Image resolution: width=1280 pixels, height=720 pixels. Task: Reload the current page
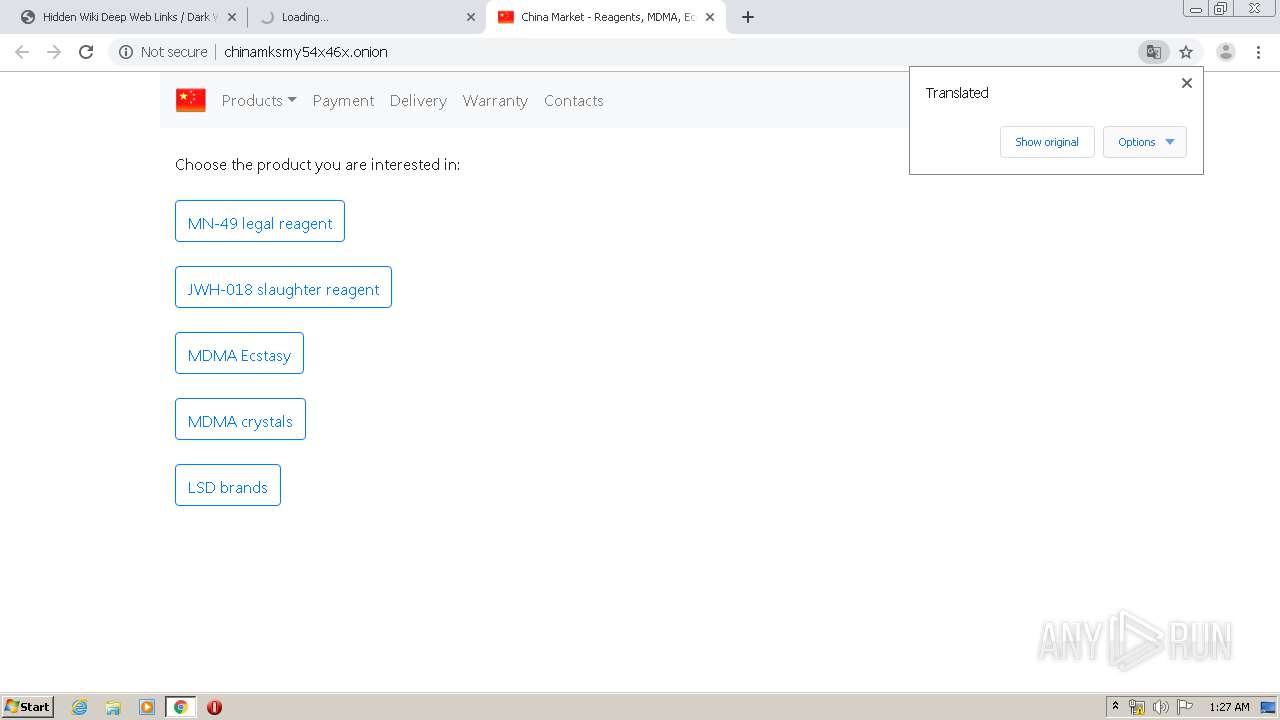click(86, 52)
